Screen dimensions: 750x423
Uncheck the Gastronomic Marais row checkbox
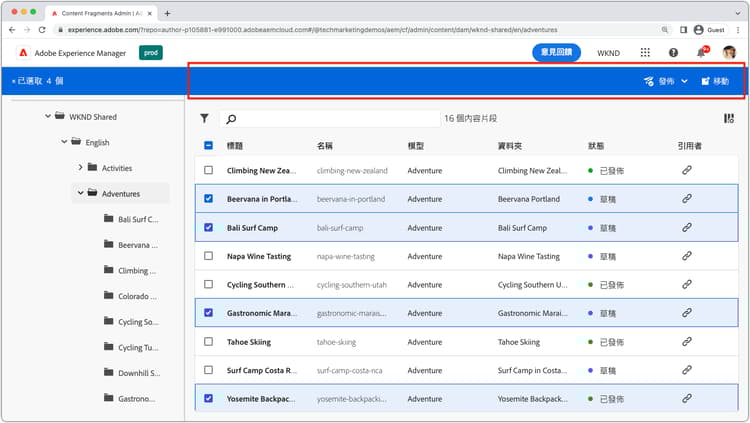209,312
